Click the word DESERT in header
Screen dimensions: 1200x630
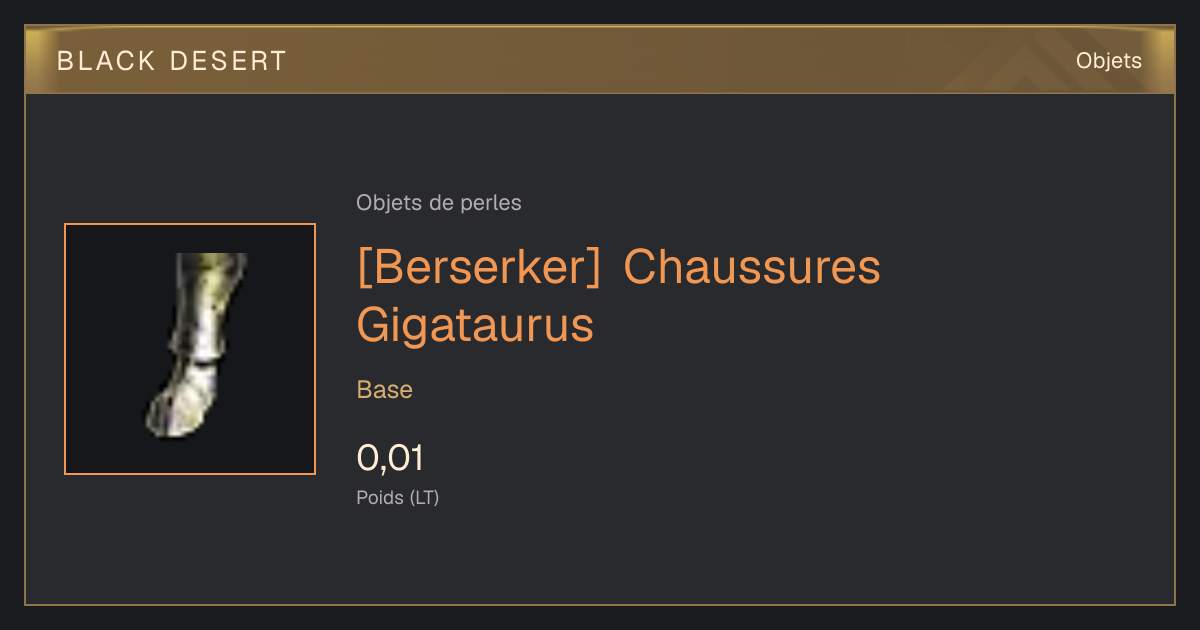[x=227, y=61]
